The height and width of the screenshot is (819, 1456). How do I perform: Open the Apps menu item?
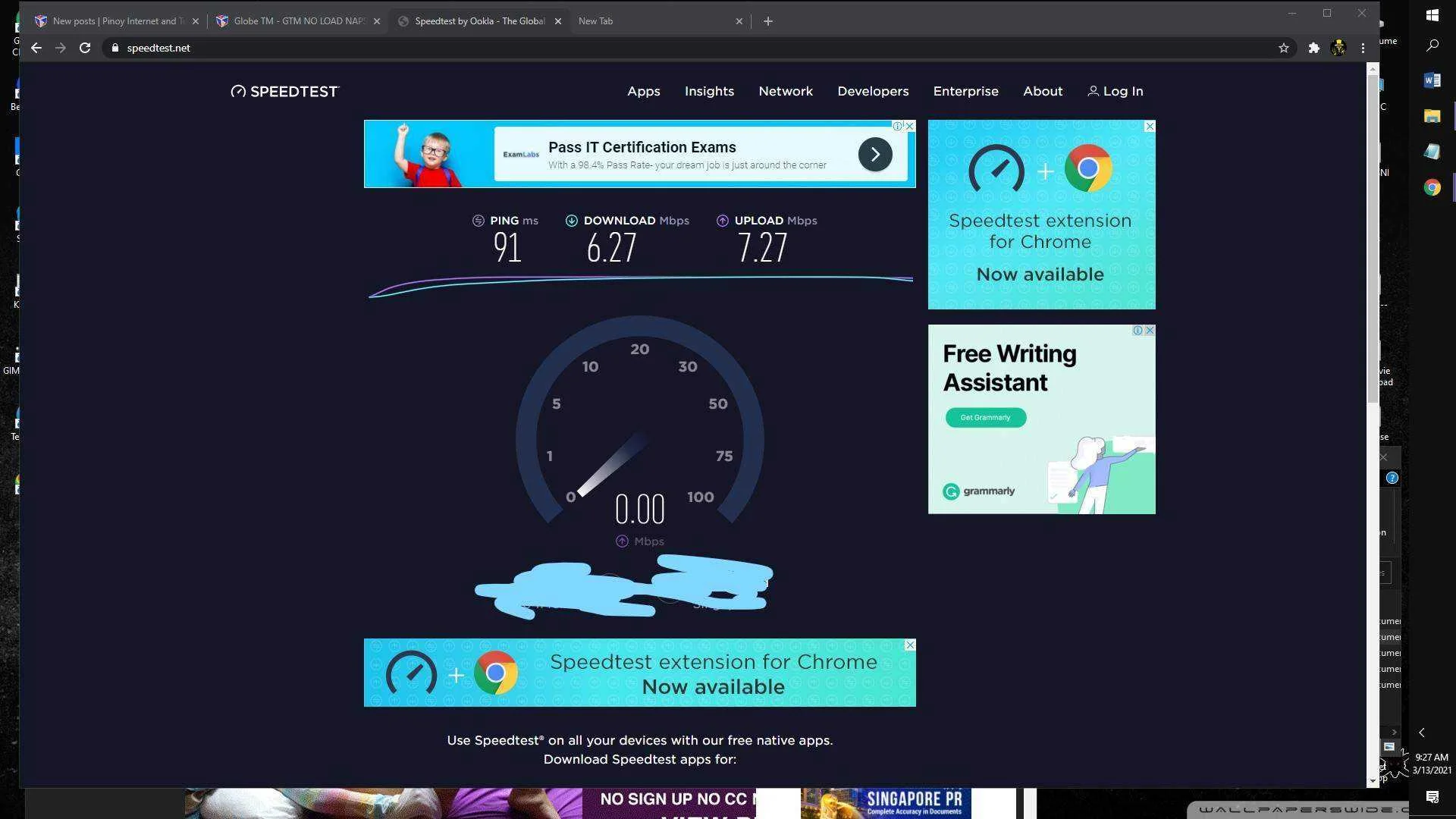point(644,91)
